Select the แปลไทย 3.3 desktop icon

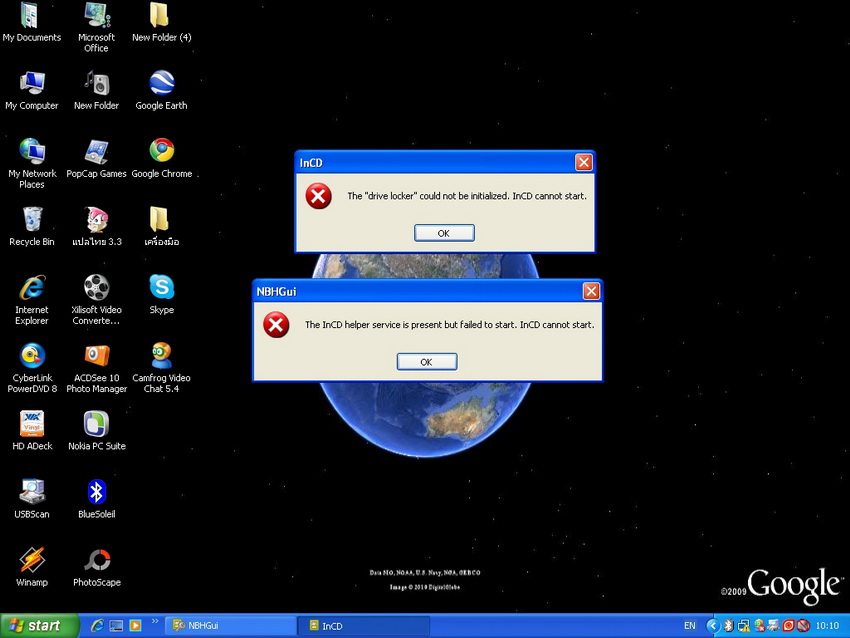[96, 227]
